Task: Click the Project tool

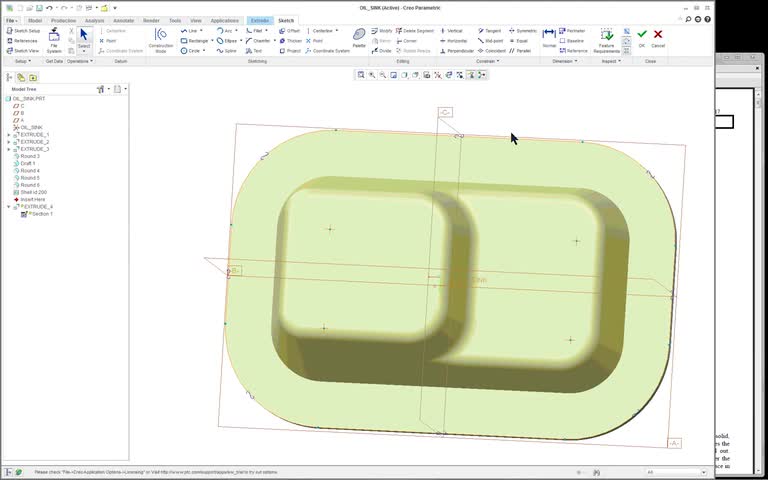Action: 290,51
